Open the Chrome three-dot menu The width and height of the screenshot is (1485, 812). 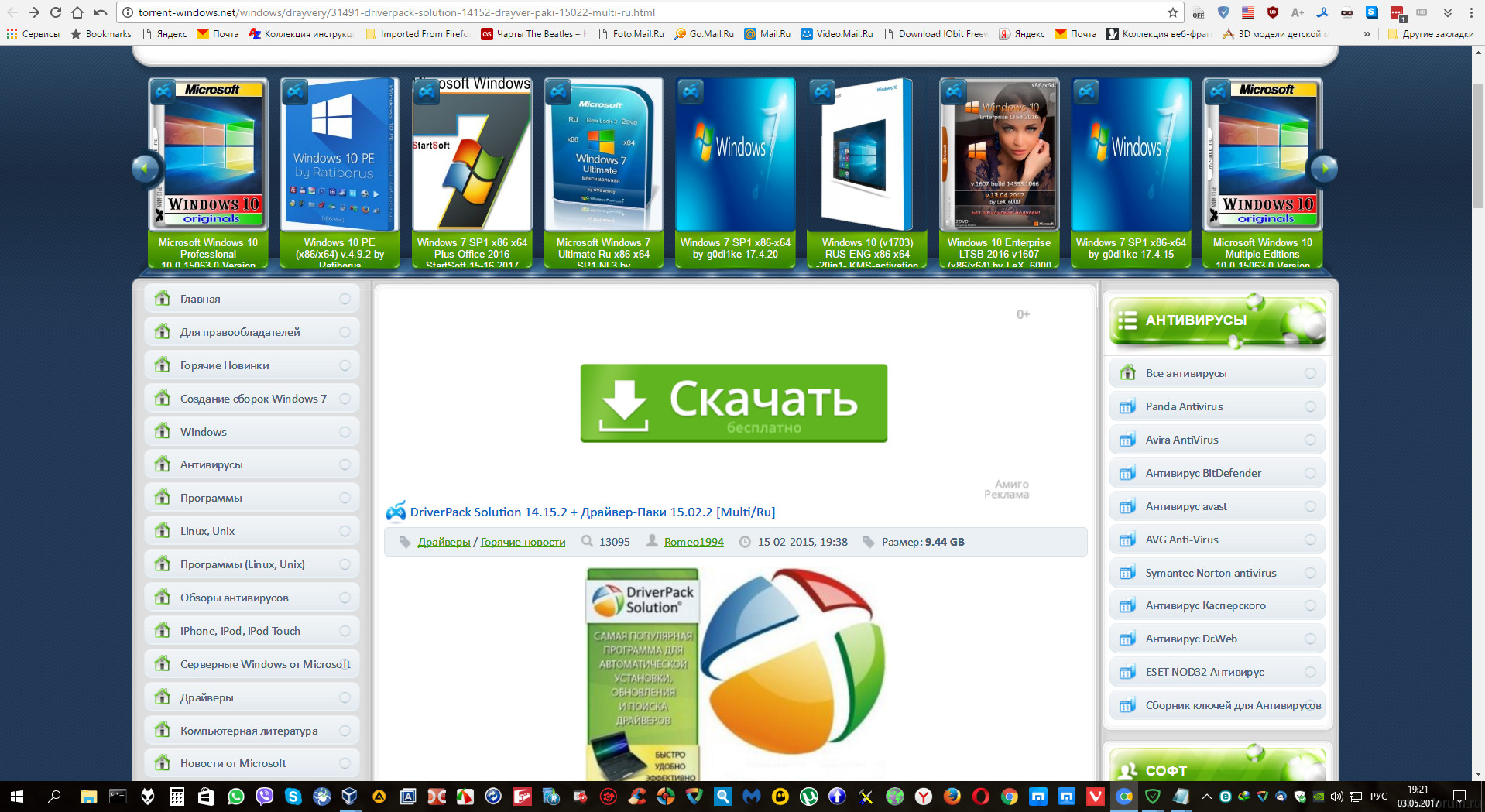pyautogui.click(x=1471, y=12)
